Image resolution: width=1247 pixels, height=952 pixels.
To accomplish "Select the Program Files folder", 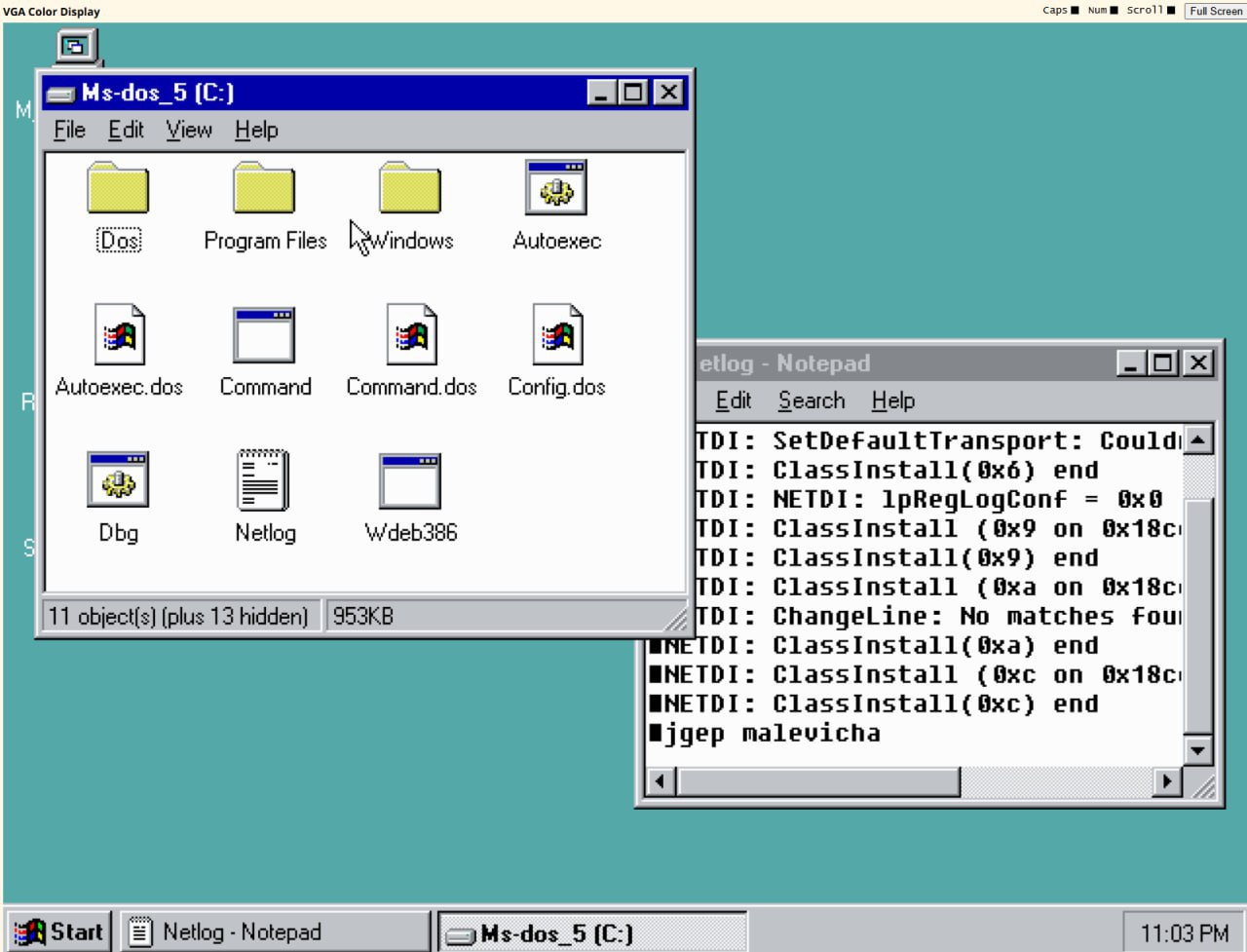I will 264,189.
